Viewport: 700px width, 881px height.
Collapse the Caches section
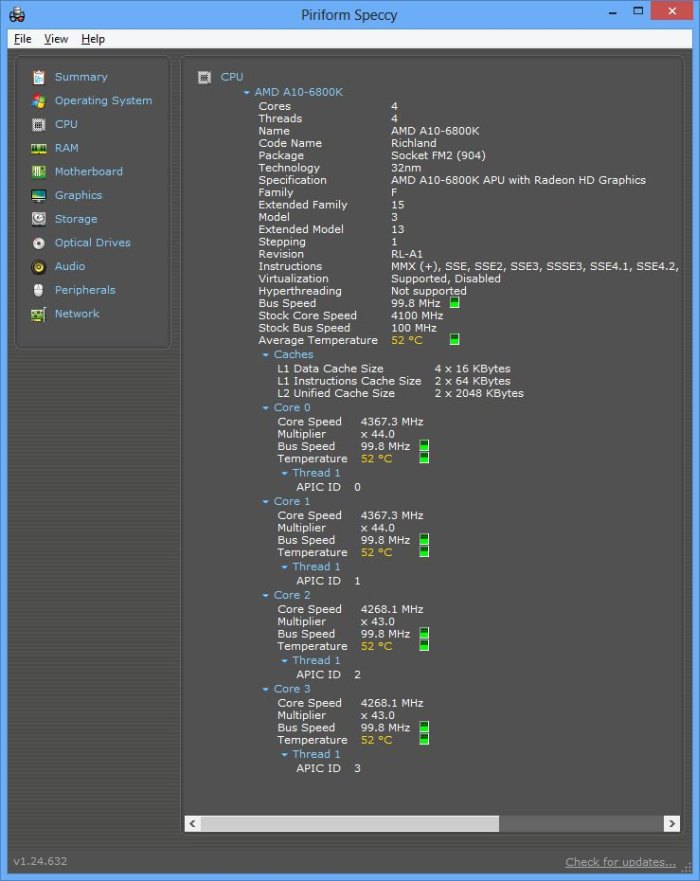coord(265,355)
